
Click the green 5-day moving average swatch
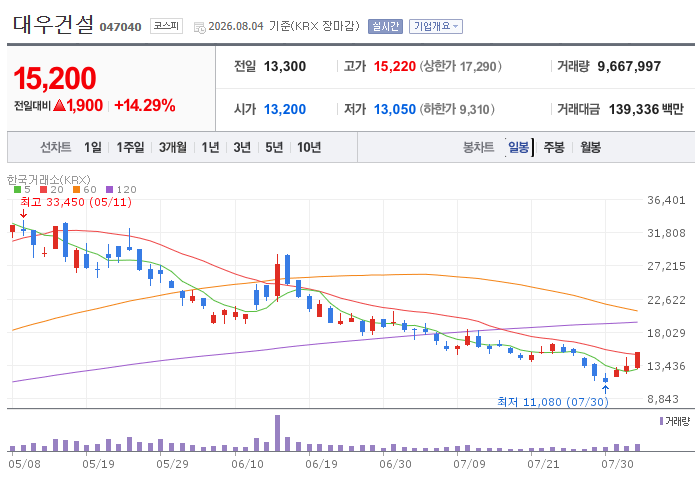coord(17,190)
